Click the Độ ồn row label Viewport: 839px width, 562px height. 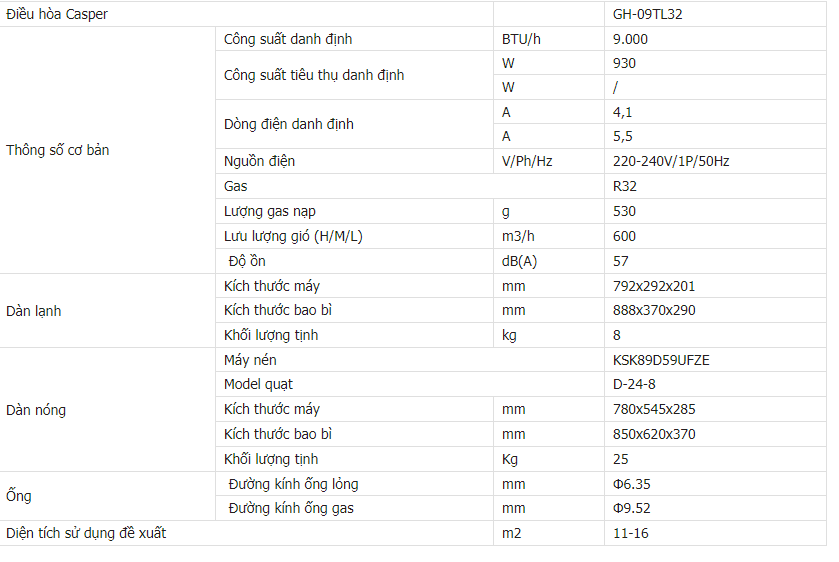coord(247,261)
